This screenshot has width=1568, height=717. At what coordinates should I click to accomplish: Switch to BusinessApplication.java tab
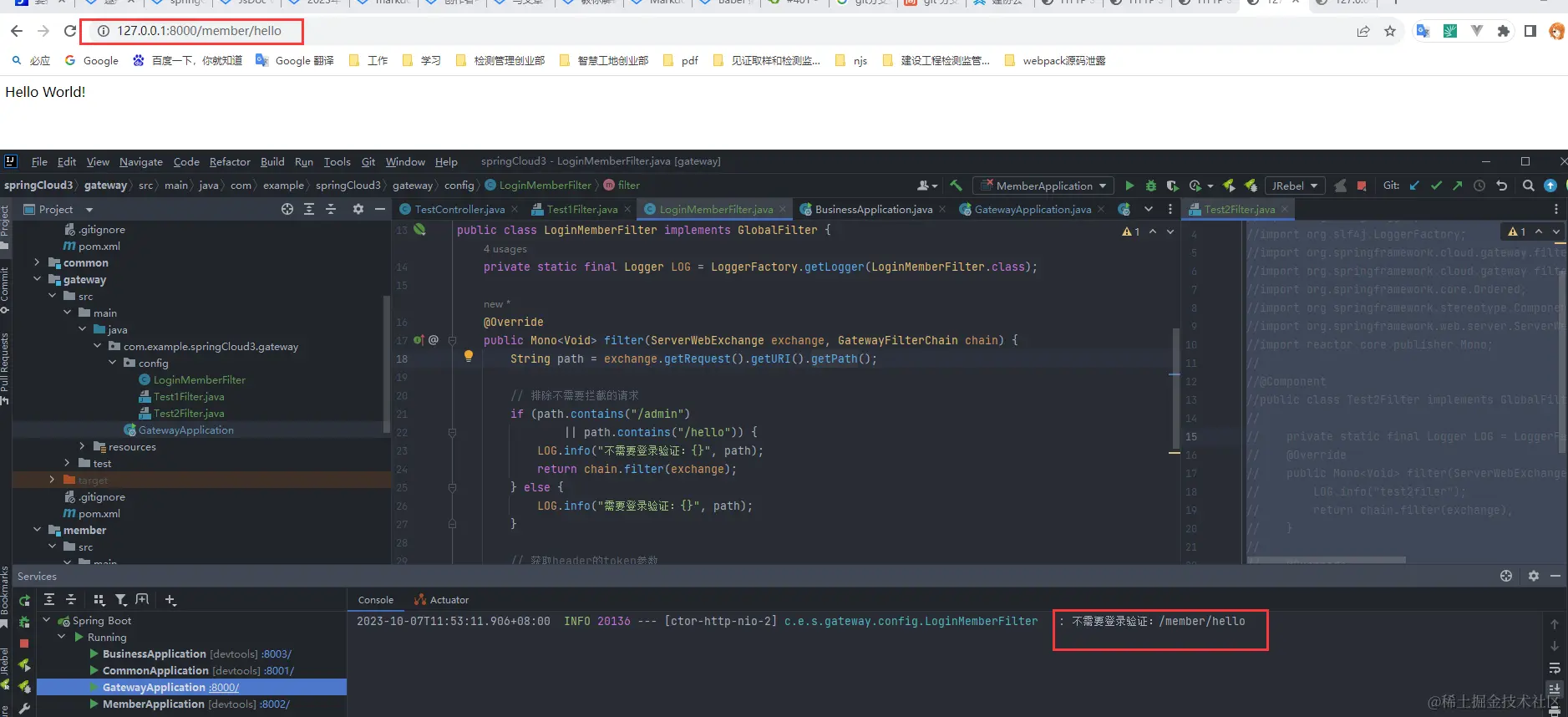[873, 209]
